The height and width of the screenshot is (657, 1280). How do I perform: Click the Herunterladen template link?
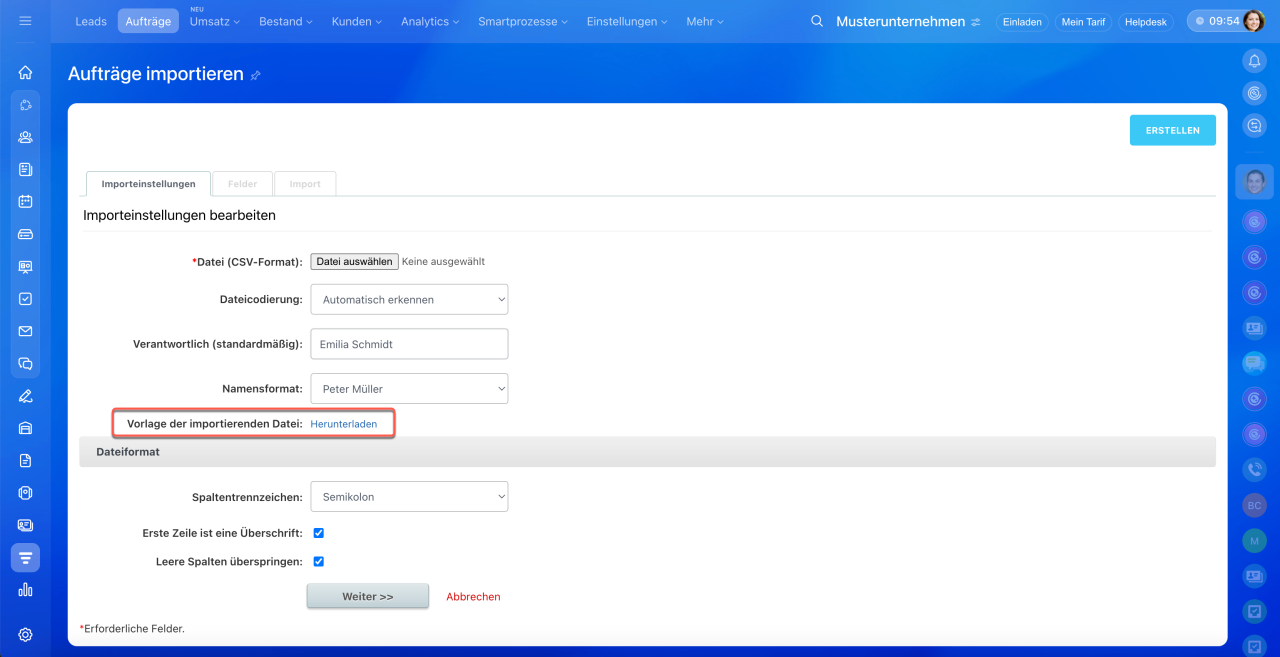pyautogui.click(x=343, y=424)
